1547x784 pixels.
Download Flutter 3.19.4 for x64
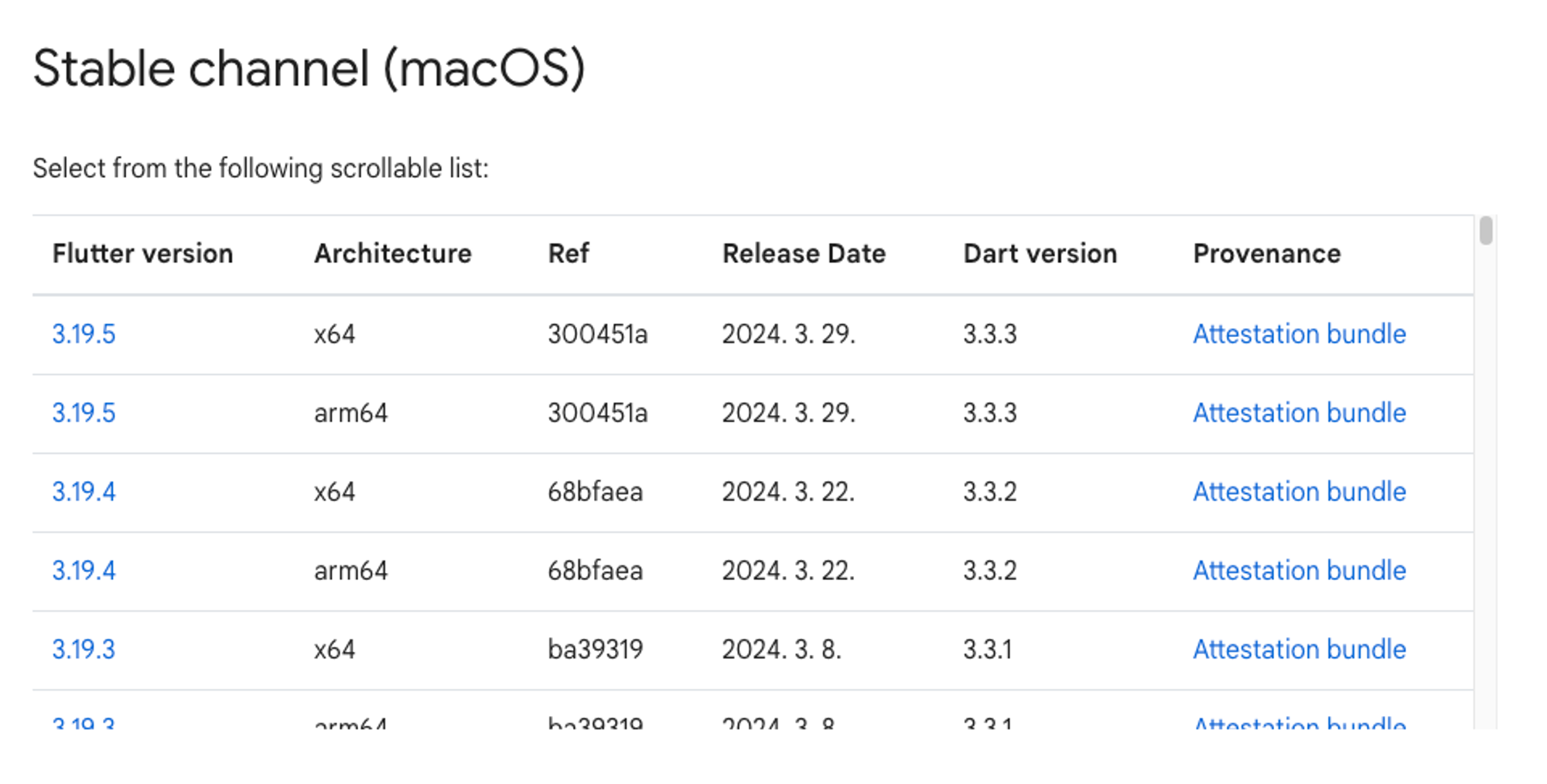[x=84, y=492]
